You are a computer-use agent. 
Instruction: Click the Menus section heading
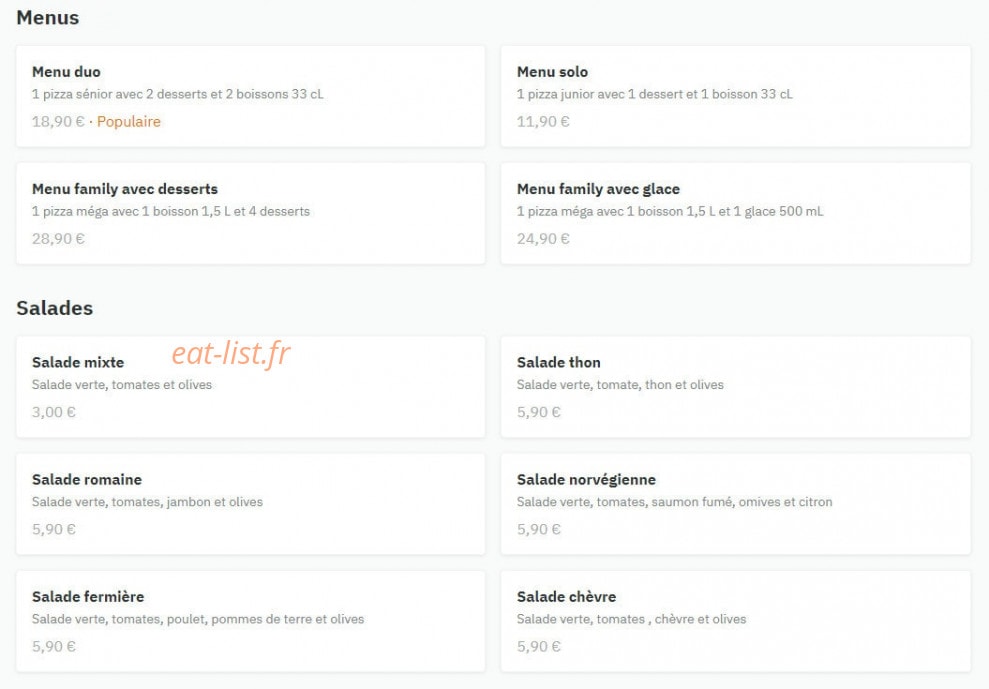[48, 18]
